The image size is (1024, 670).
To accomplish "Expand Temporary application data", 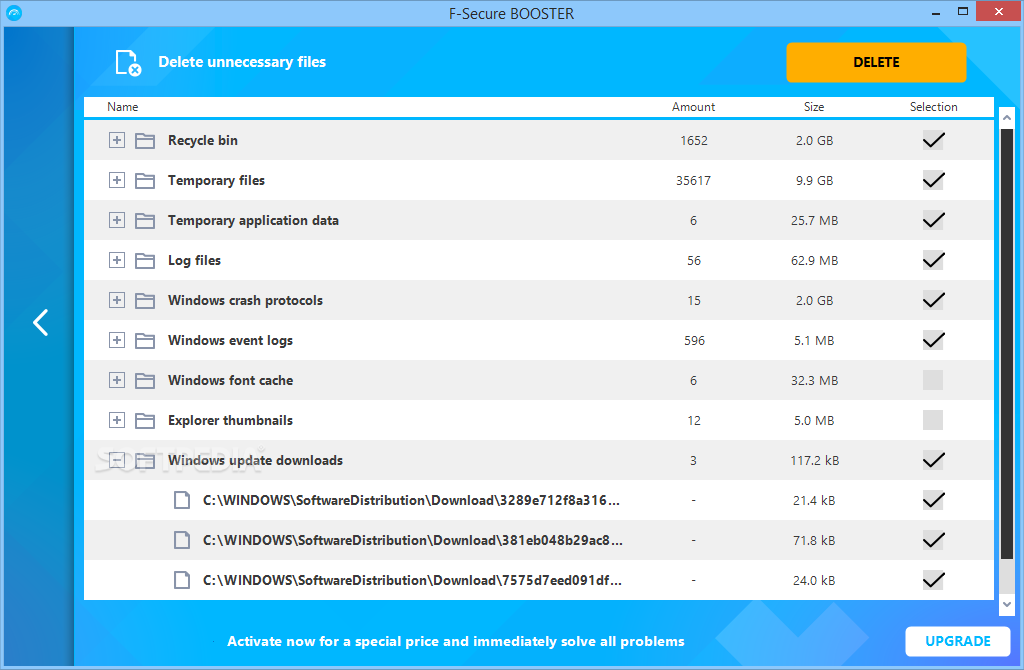I will pos(117,220).
